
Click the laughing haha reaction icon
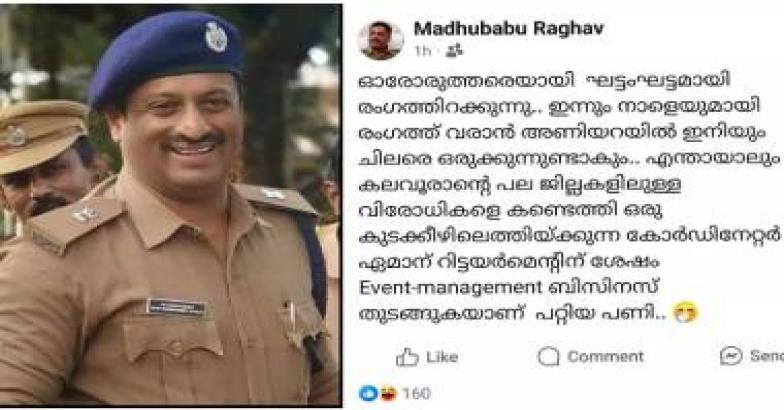pos(388,394)
